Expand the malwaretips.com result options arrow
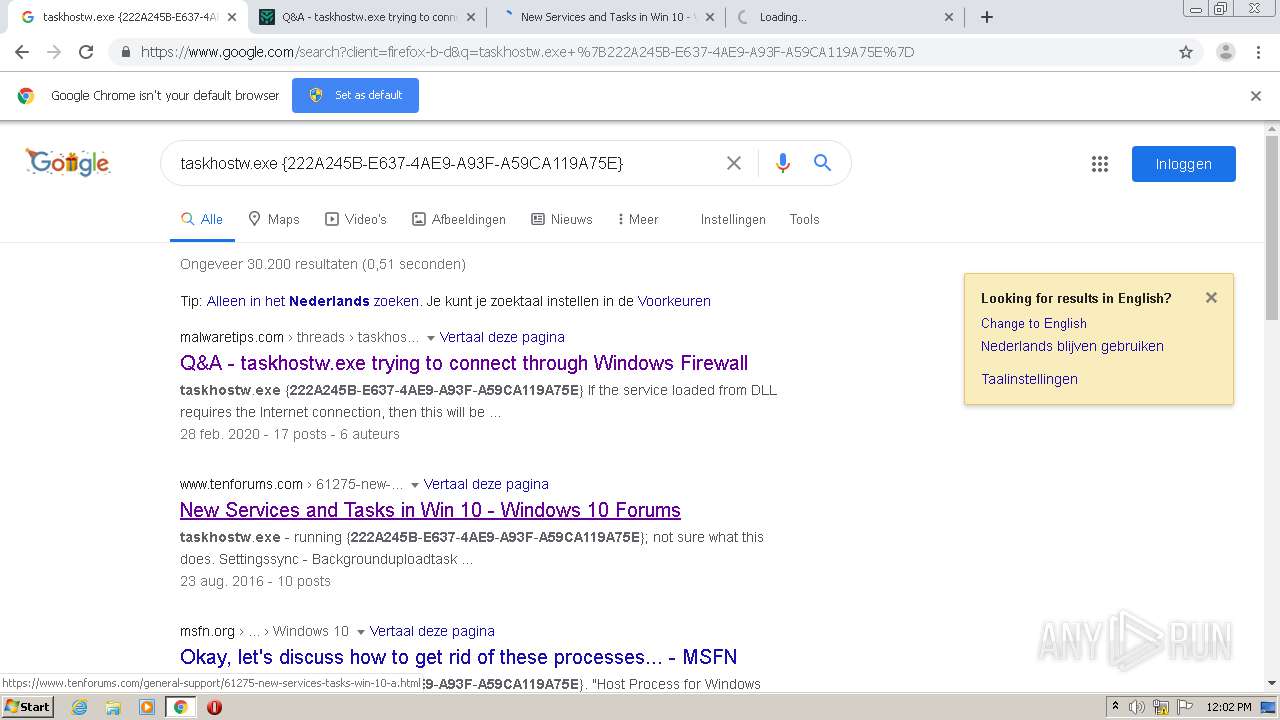 coord(431,338)
